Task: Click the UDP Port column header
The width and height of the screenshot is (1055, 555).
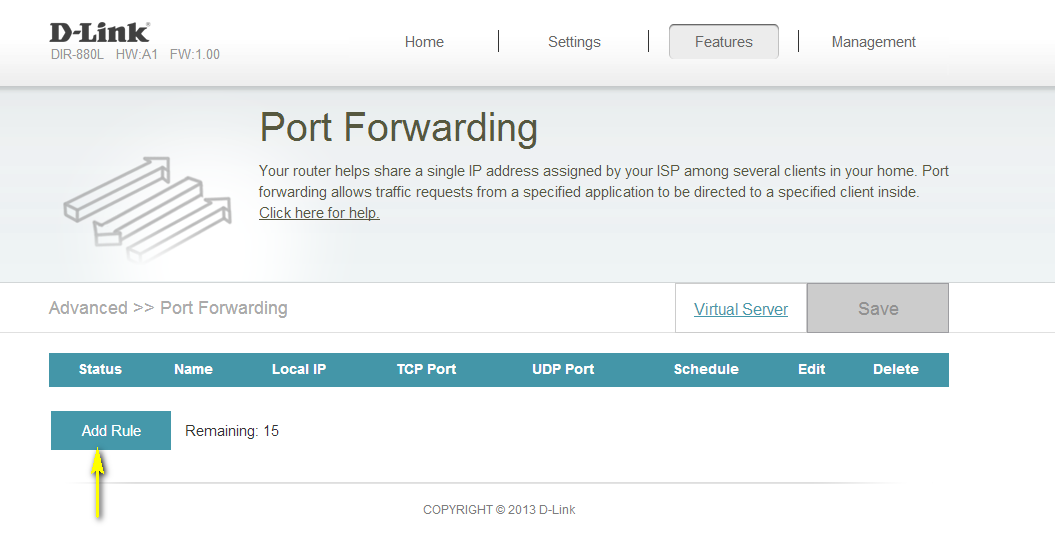Action: tap(563, 369)
